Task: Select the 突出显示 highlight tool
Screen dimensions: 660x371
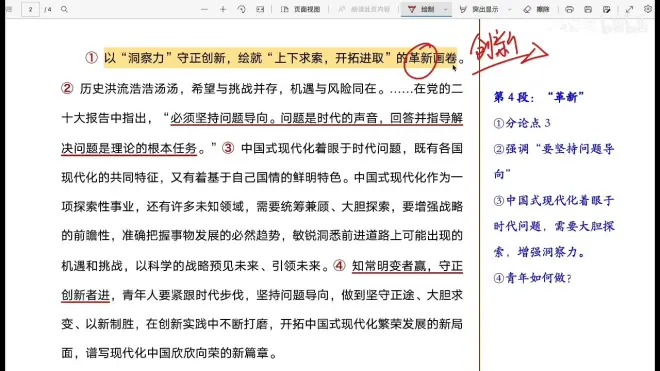Action: click(479, 9)
